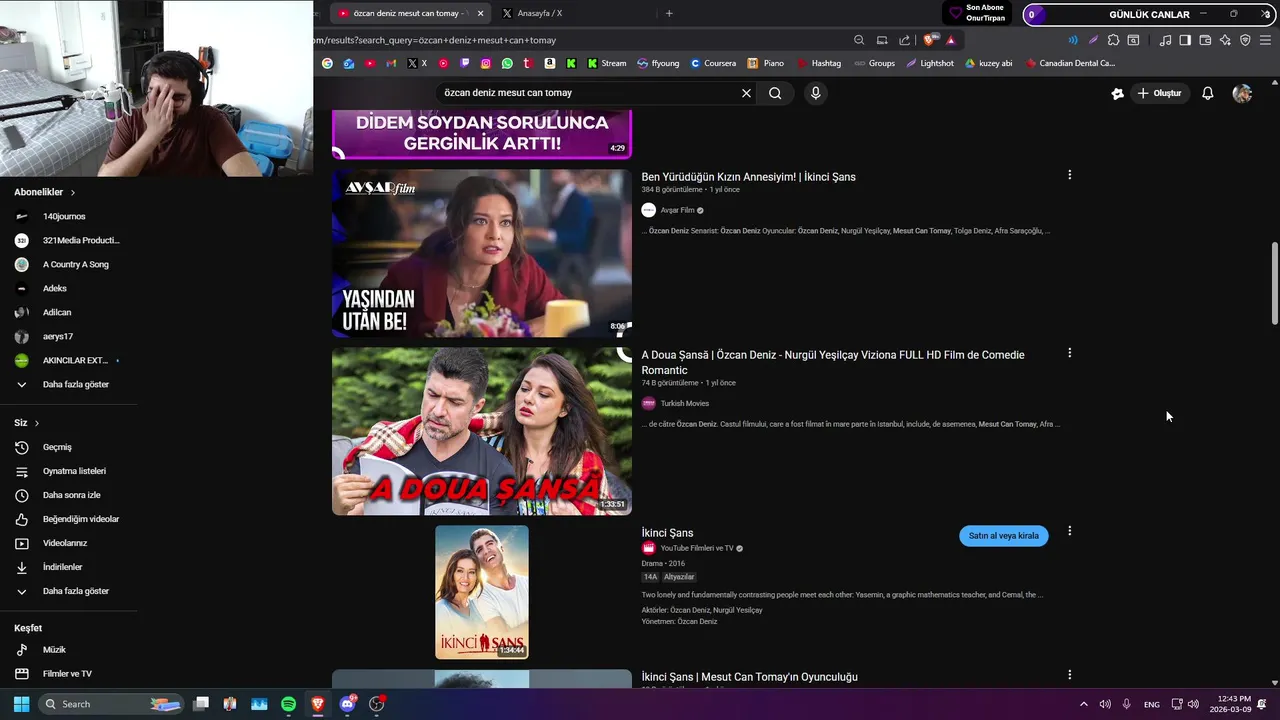Open the Avşar Film channel link

tap(677, 210)
